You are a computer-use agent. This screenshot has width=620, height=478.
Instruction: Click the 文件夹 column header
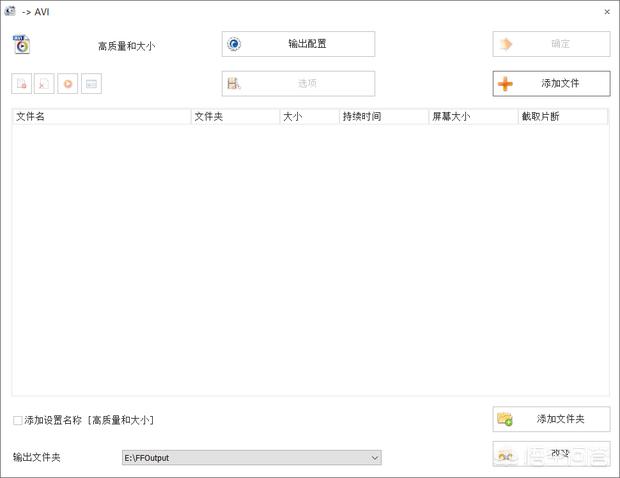234,117
